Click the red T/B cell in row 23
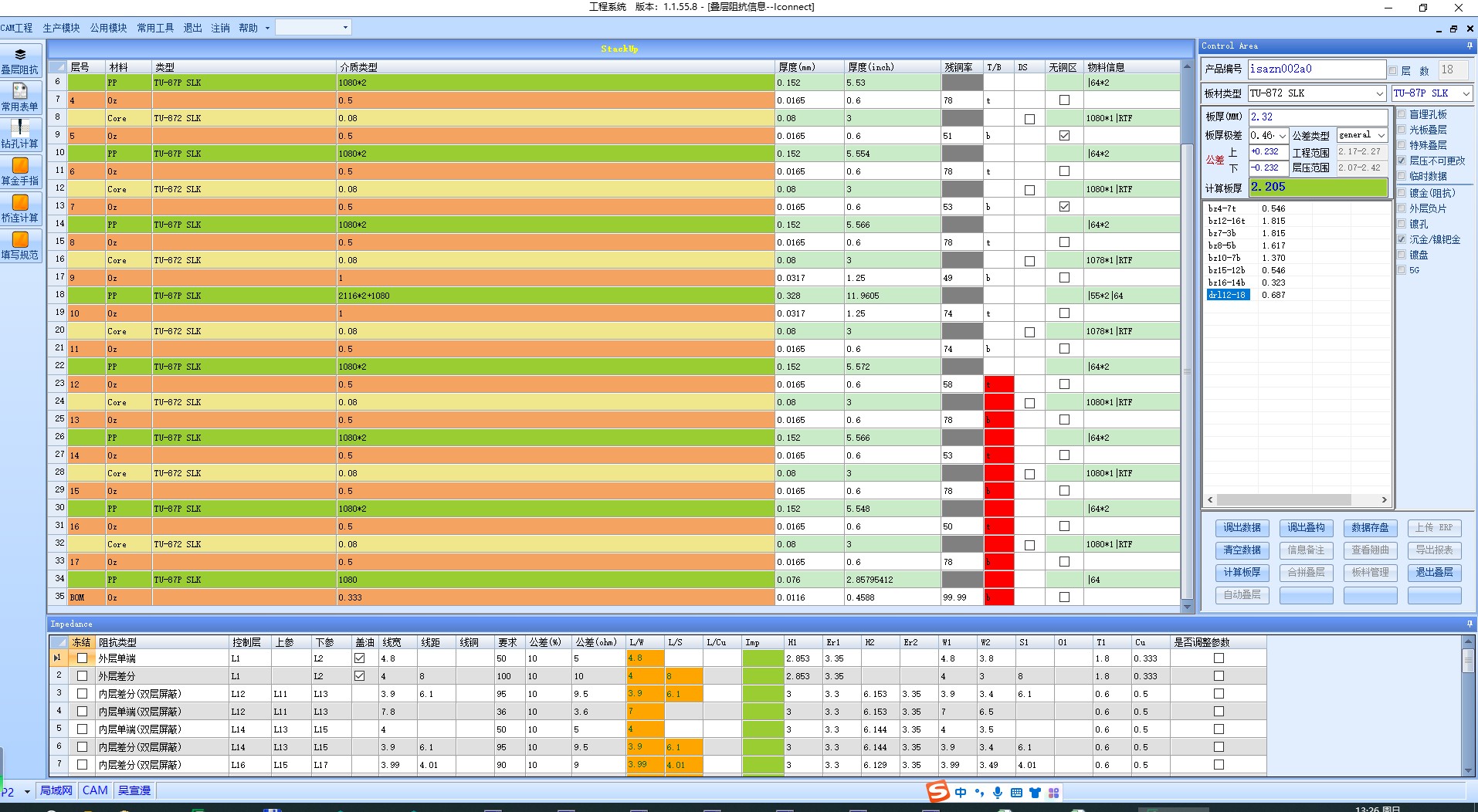 998,384
